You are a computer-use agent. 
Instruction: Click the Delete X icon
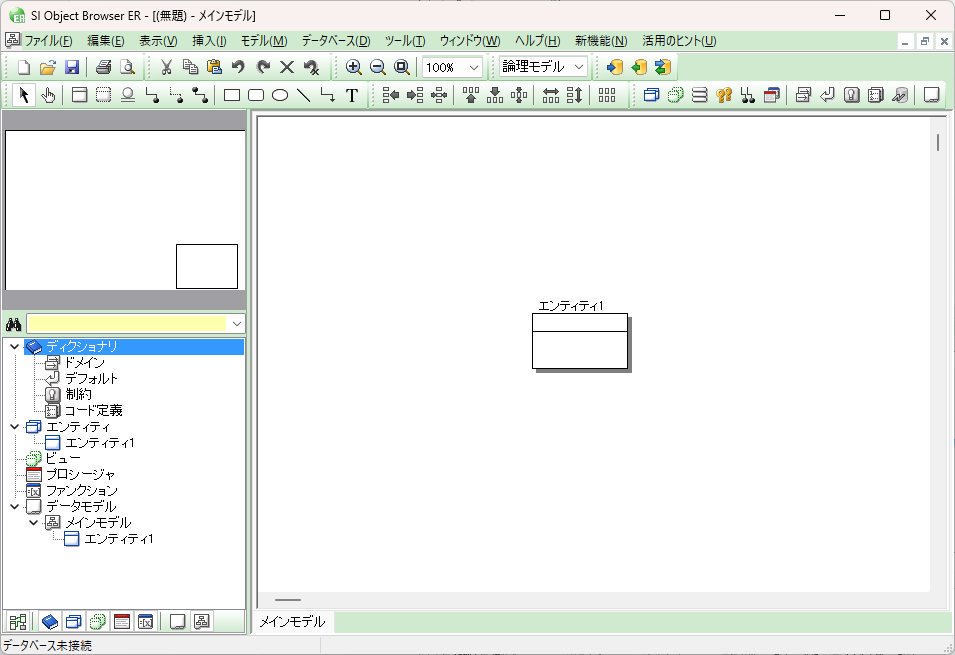[x=287, y=67]
